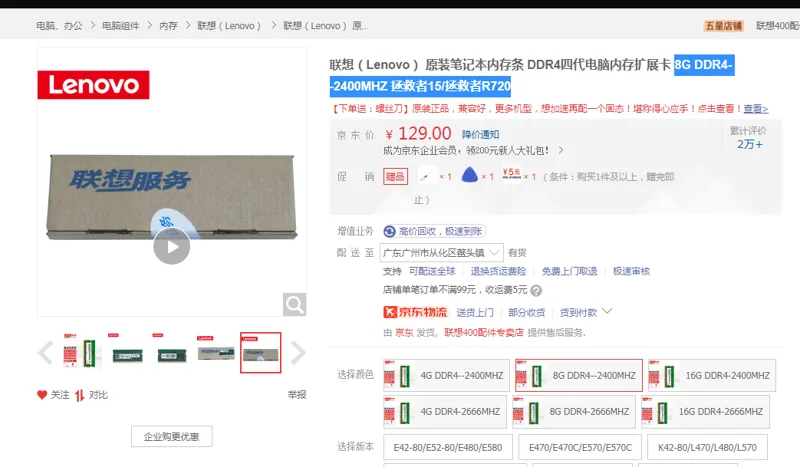The width and height of the screenshot is (800, 467).
Task: Click the 五星店铺 badge
Action: coord(723,26)
